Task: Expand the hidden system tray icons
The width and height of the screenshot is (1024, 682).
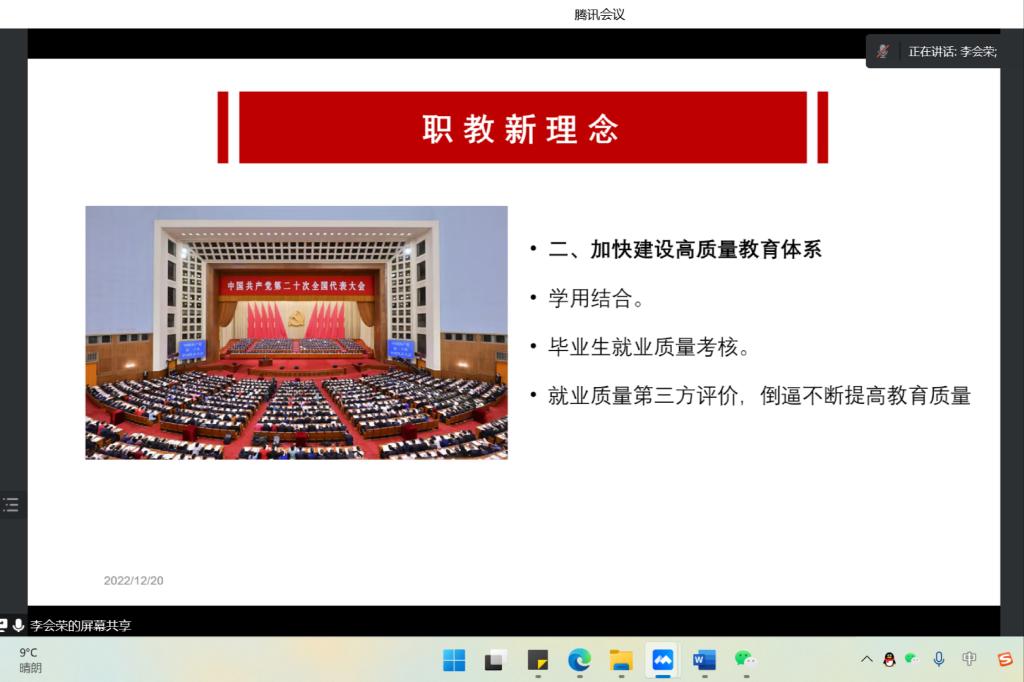Action: (x=866, y=659)
